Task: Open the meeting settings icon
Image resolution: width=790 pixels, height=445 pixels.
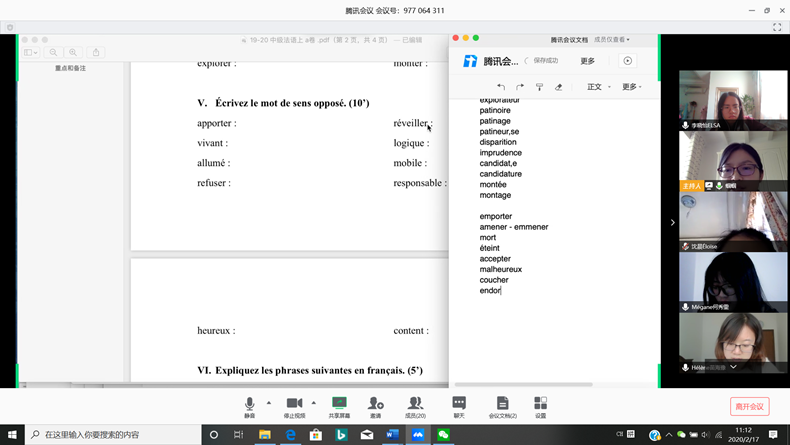Action: click(540, 406)
